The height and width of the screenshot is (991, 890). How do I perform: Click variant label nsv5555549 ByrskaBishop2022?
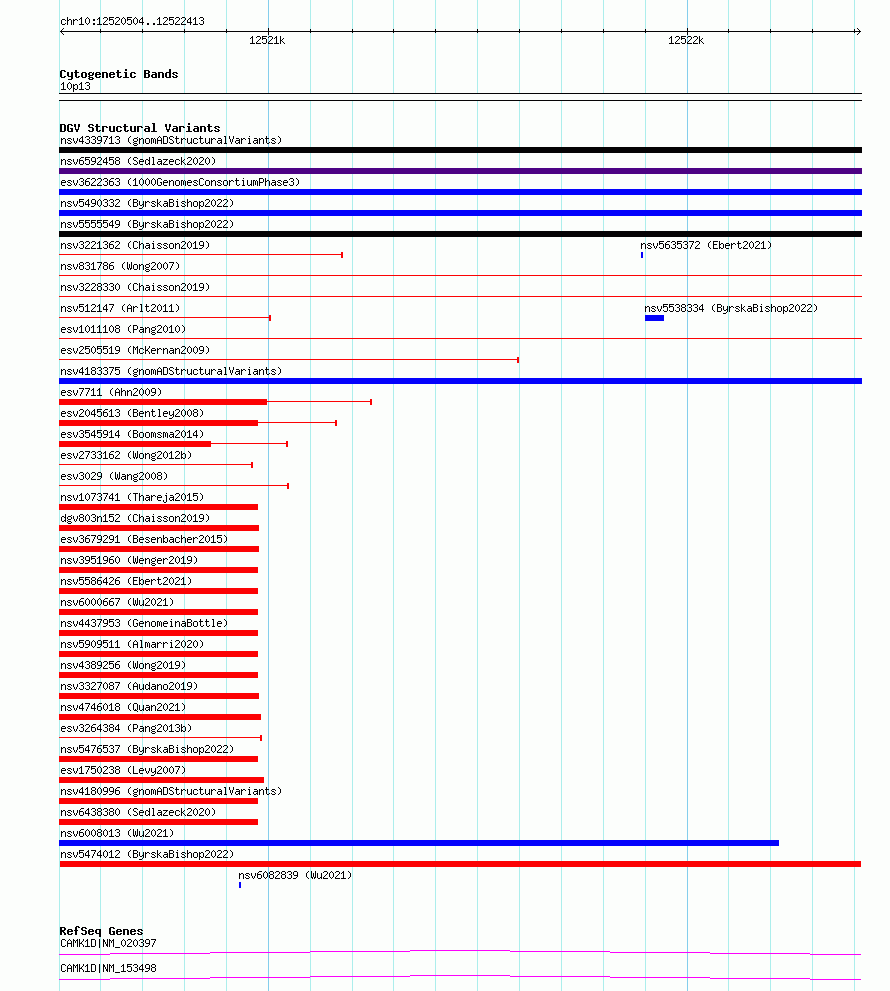point(147,224)
